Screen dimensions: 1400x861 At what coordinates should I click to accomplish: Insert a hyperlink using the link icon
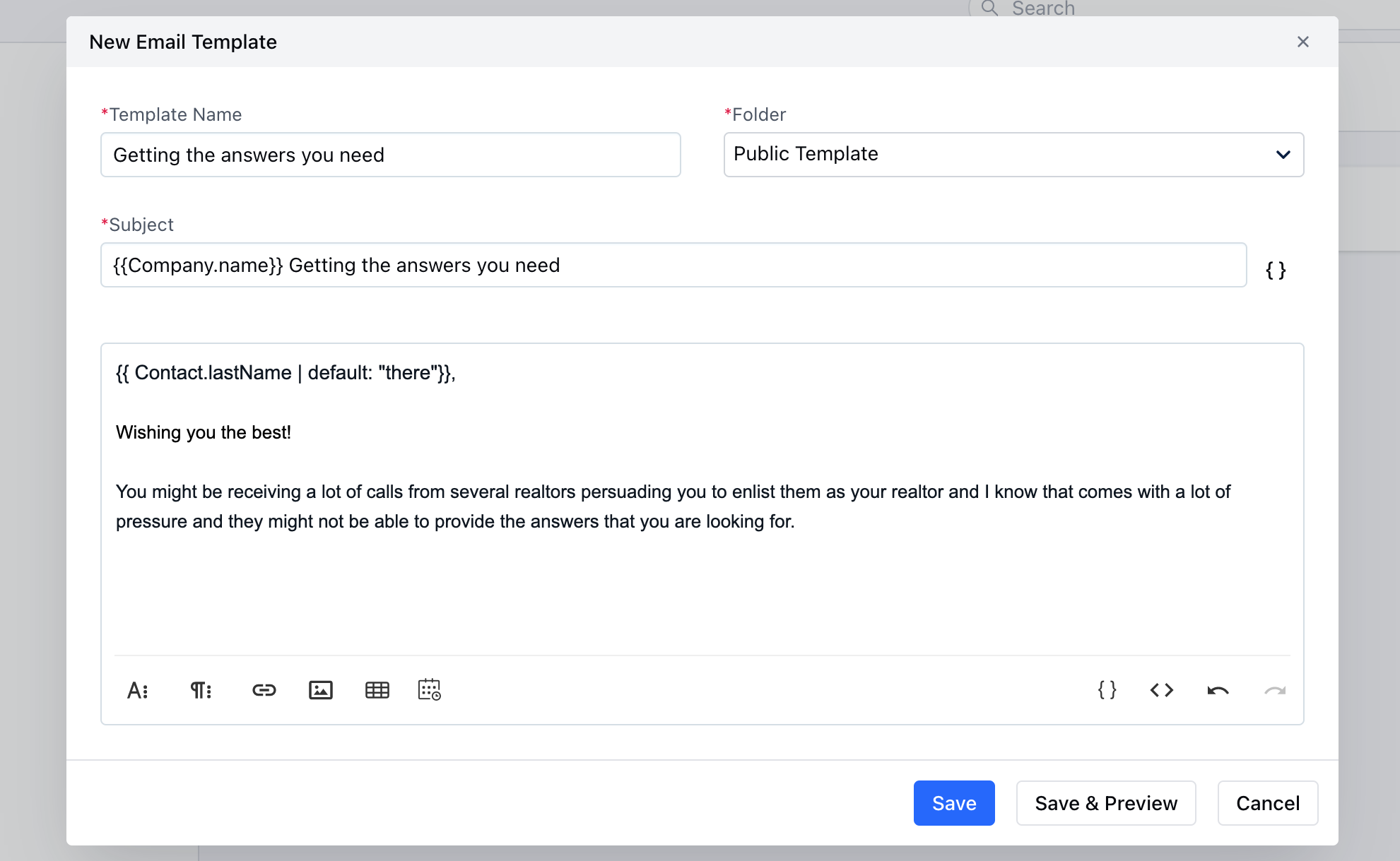click(x=264, y=690)
